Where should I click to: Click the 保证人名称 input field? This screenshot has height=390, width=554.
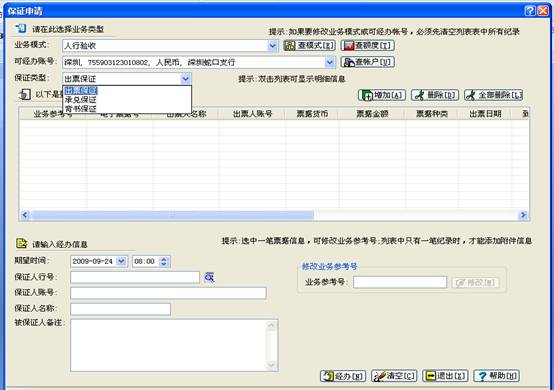point(120,309)
